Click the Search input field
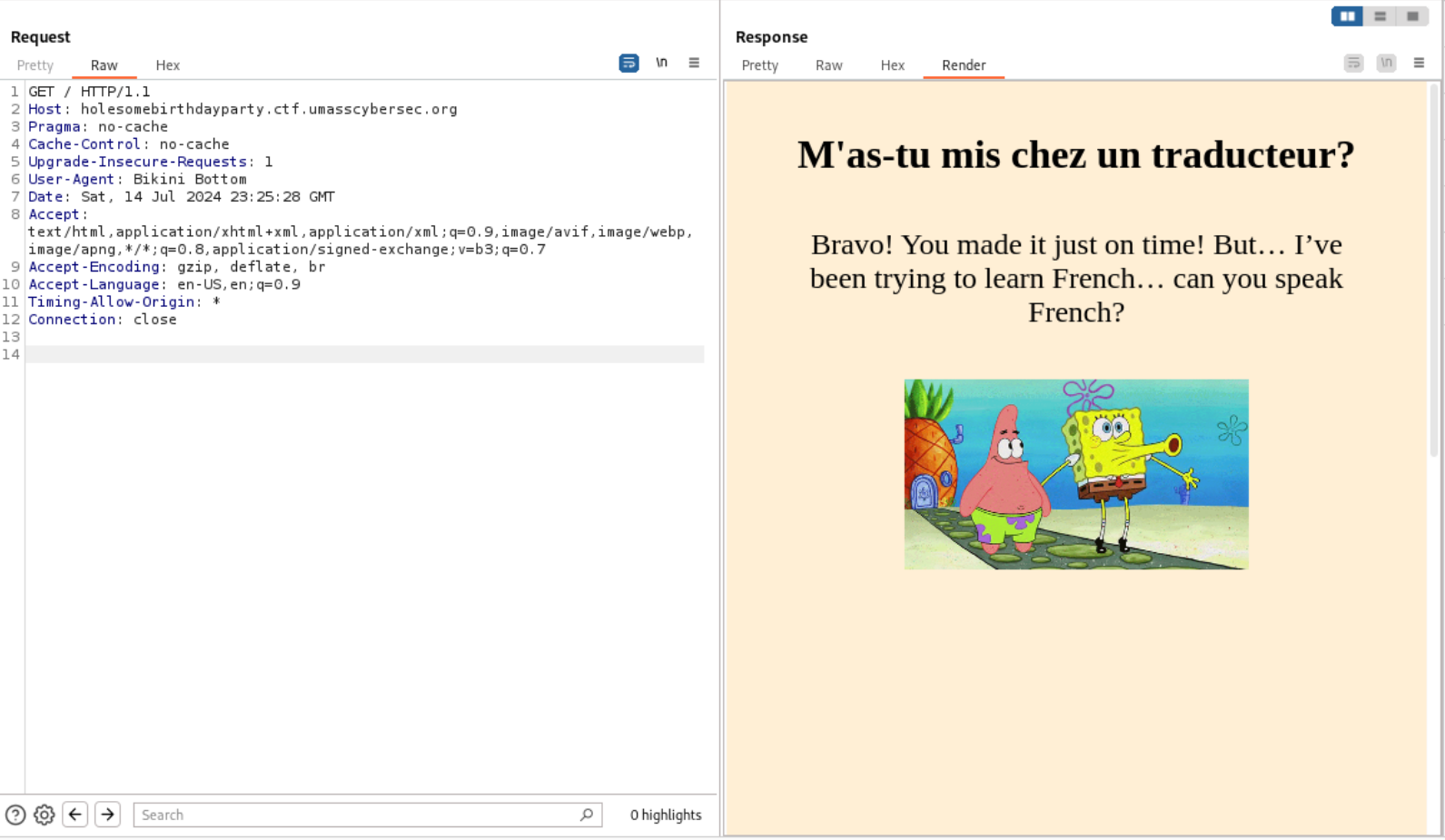 [x=368, y=815]
